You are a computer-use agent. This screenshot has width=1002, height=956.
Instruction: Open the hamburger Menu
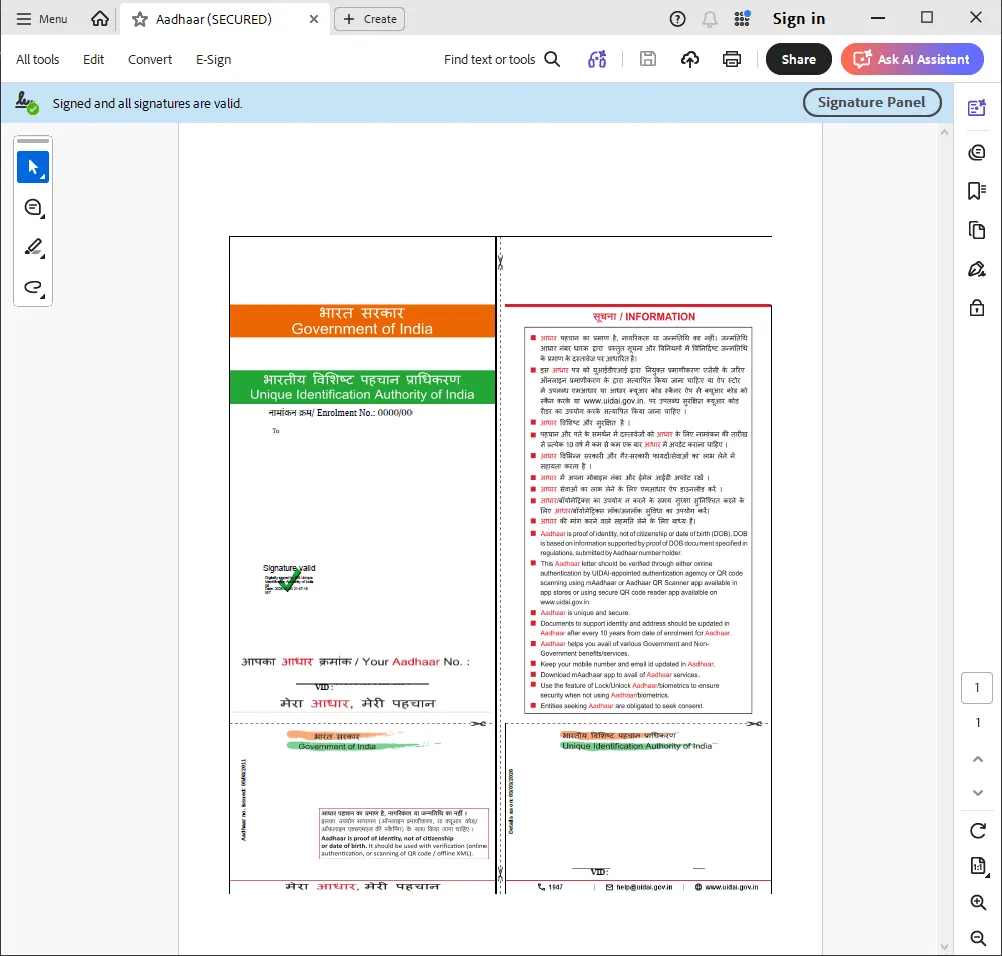coord(41,18)
